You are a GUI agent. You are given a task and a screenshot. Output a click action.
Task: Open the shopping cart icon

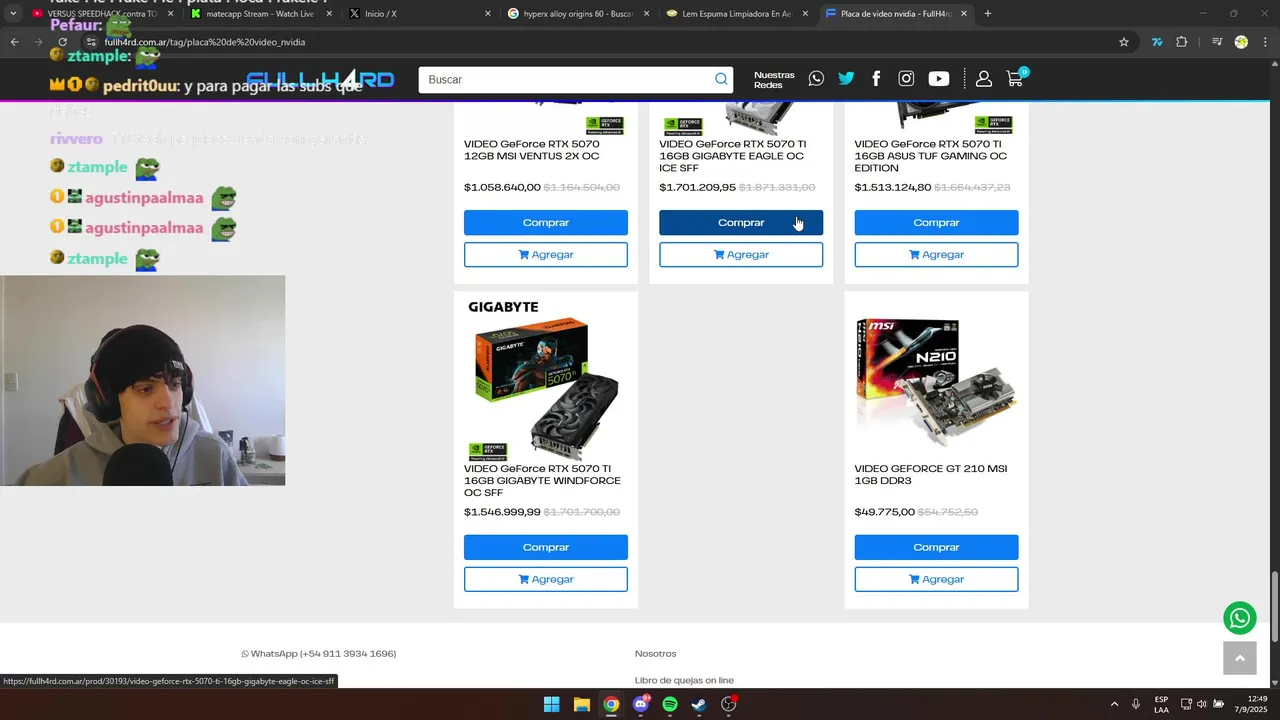point(1015,78)
